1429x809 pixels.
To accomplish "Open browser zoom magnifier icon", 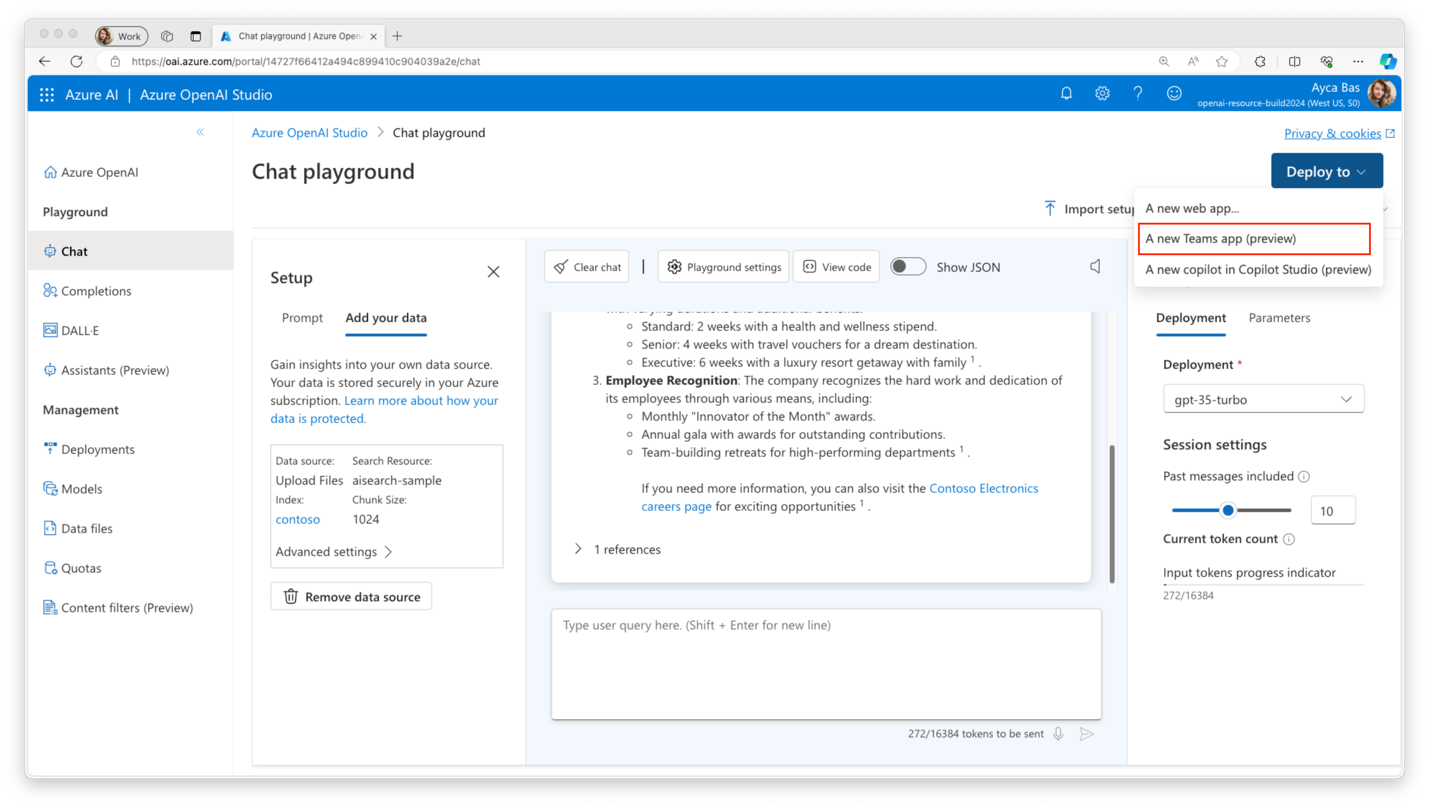I will (1164, 61).
